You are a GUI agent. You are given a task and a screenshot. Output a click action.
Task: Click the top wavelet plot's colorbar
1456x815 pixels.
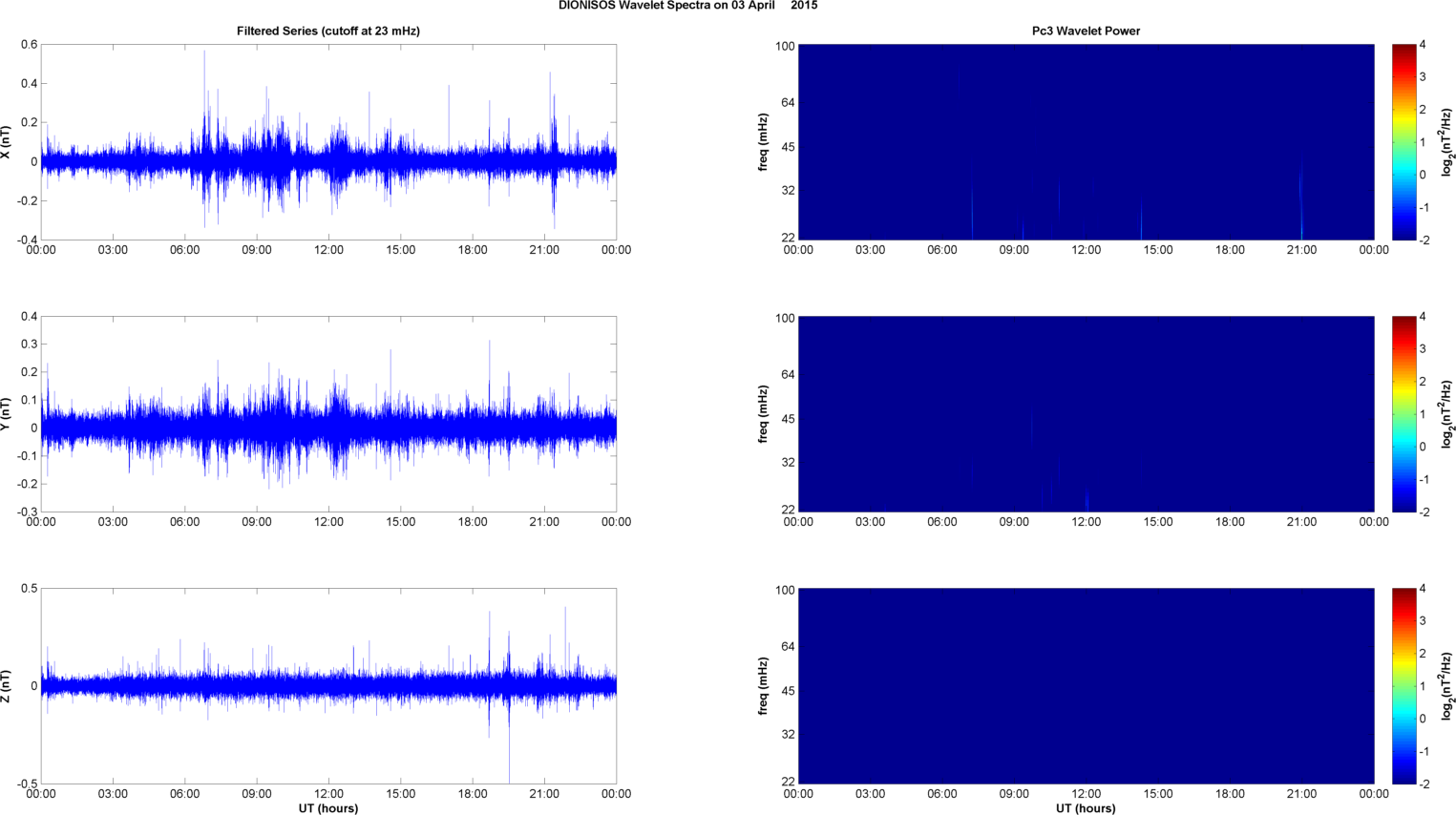(x=1403, y=142)
